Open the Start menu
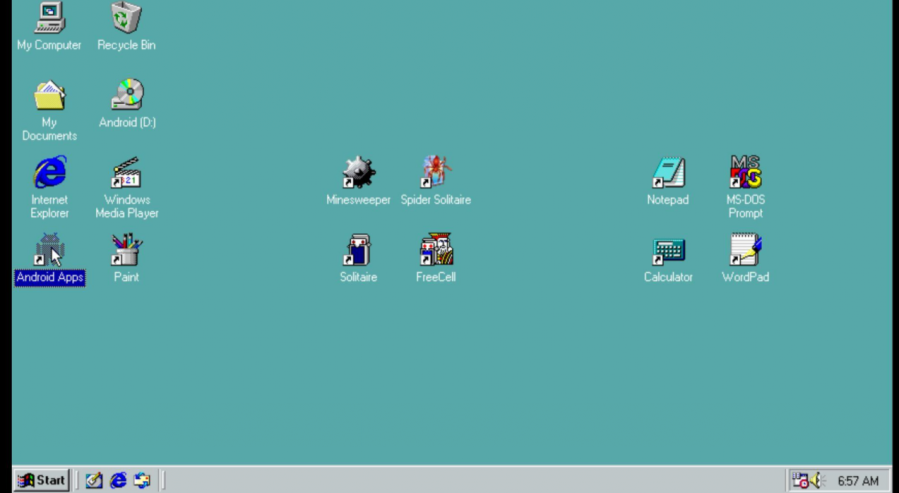The width and height of the screenshot is (899, 493). [x=42, y=480]
